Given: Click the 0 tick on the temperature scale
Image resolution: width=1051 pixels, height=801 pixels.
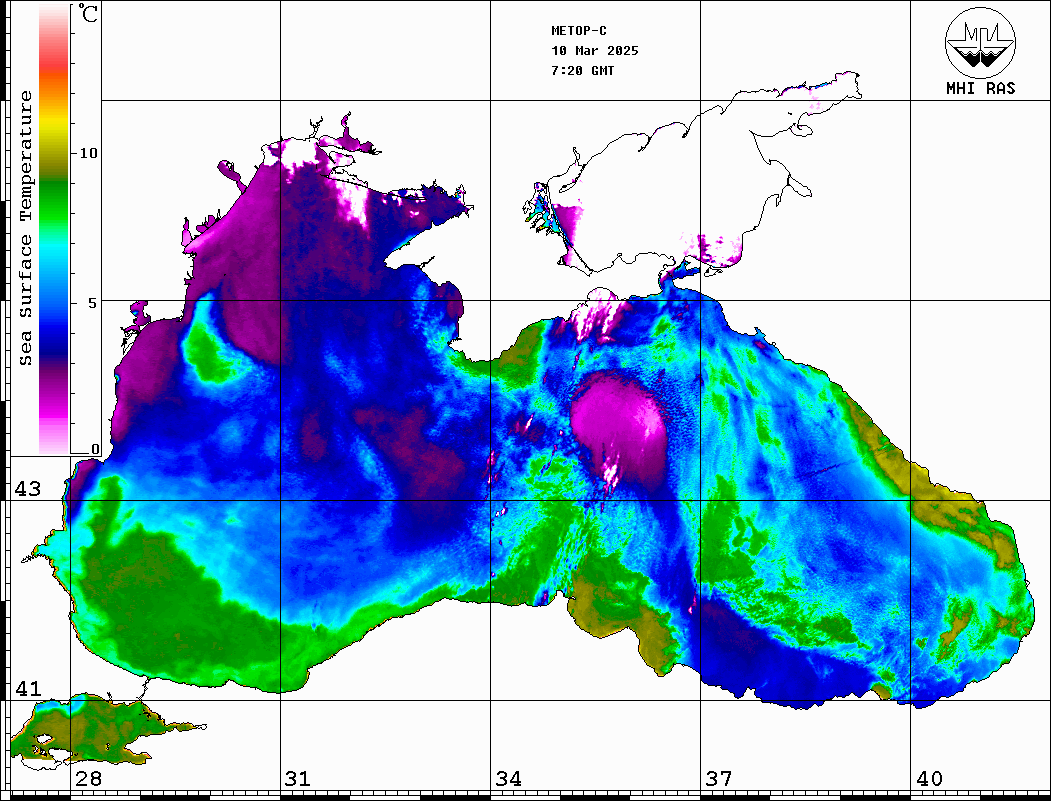Looking at the screenshot, I should pyautogui.click(x=95, y=449).
